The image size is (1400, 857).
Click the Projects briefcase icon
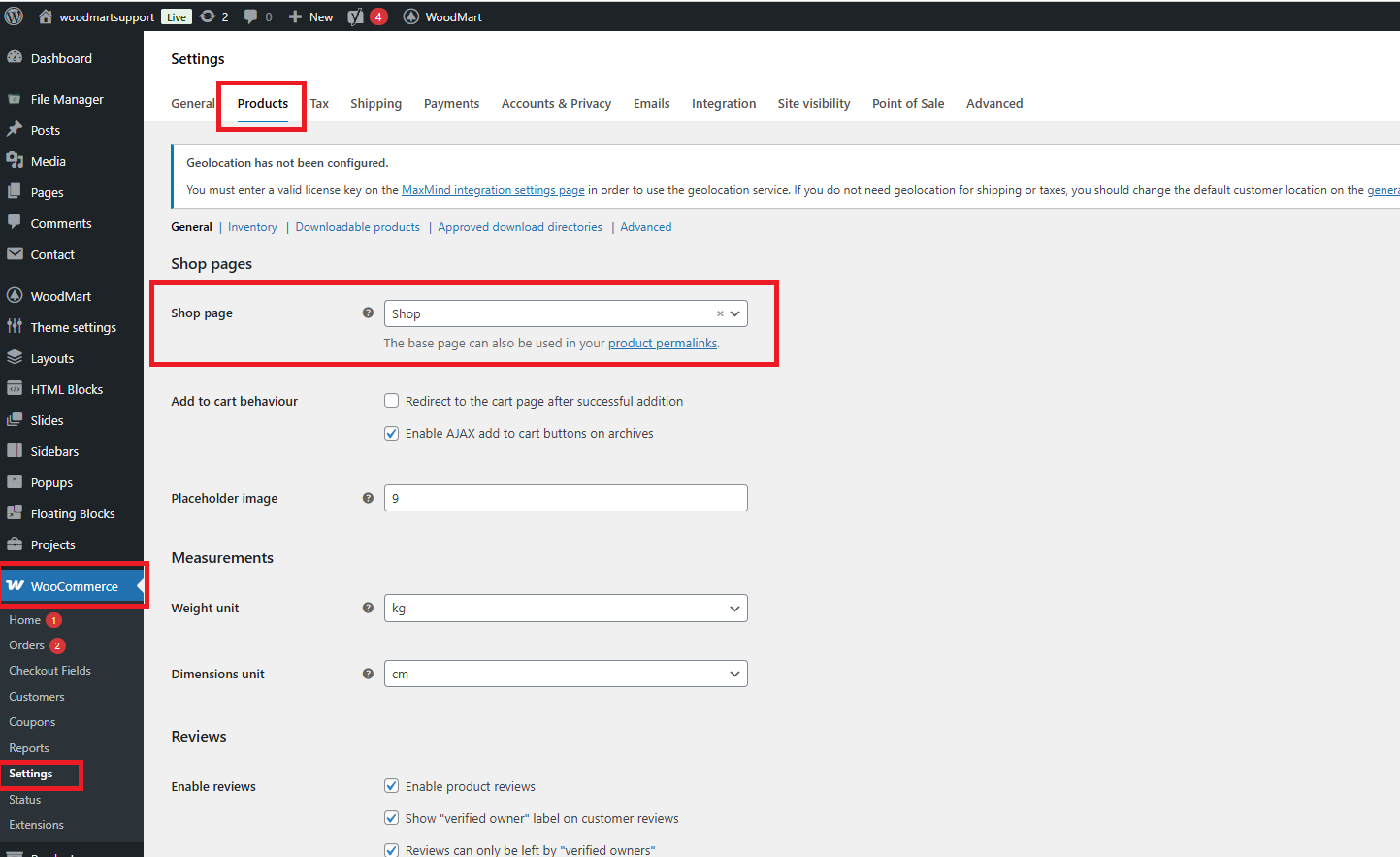pos(15,544)
